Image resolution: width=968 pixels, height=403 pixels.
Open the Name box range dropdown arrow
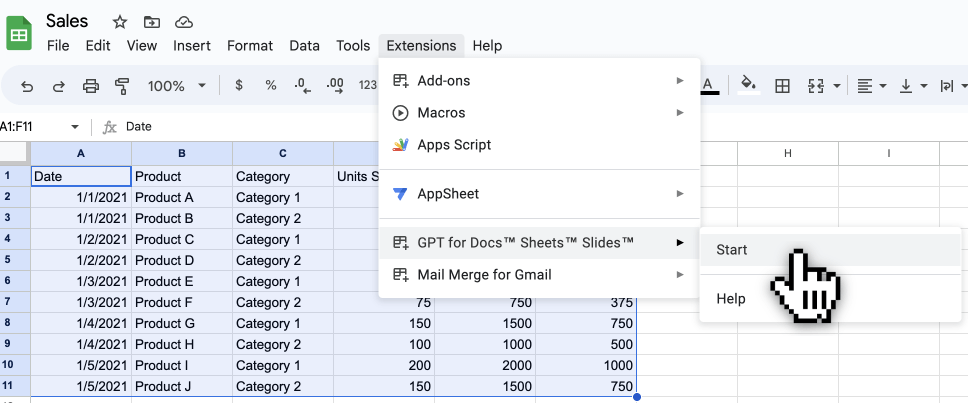tap(74, 127)
